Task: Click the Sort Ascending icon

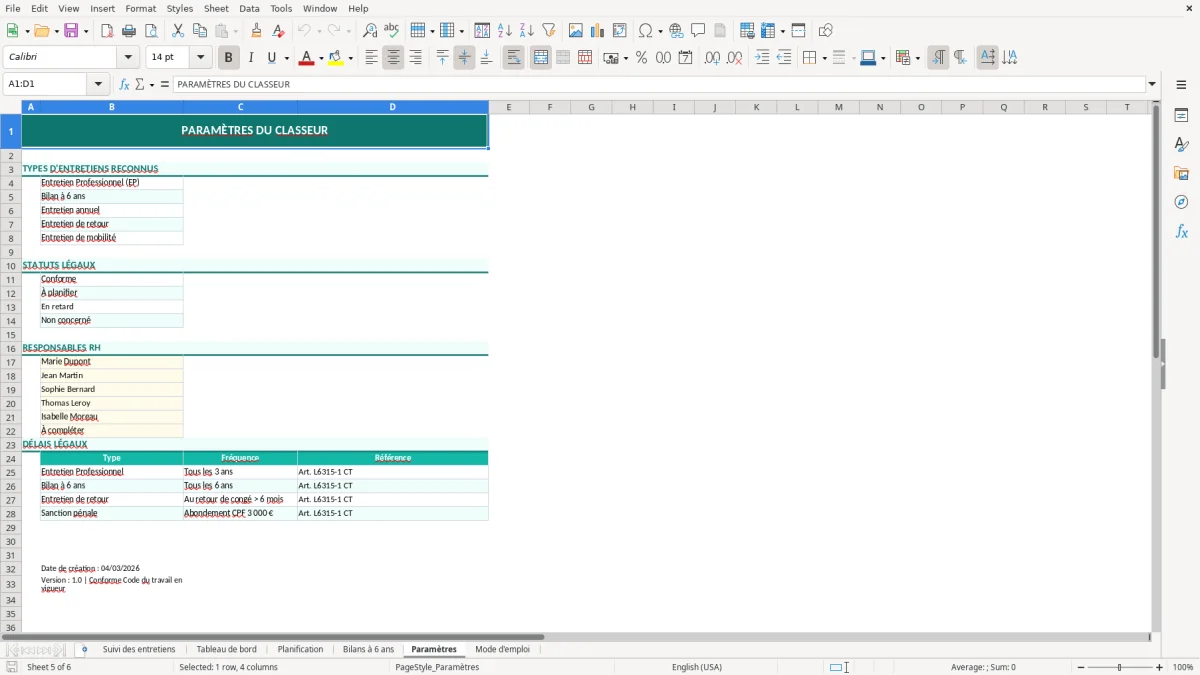Action: [504, 31]
